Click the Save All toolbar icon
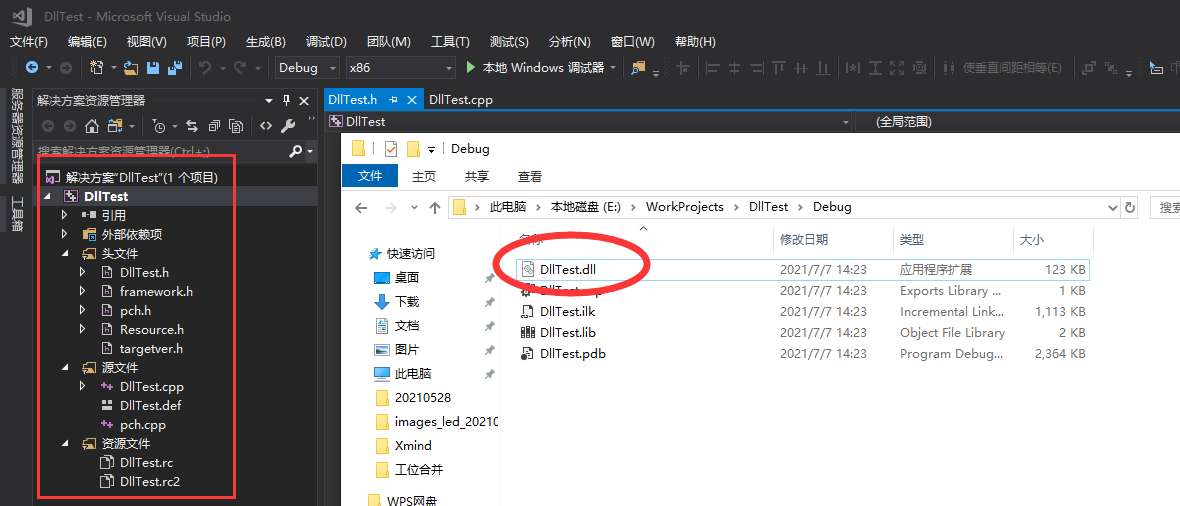Viewport: 1180px width, 506px height. (175, 68)
